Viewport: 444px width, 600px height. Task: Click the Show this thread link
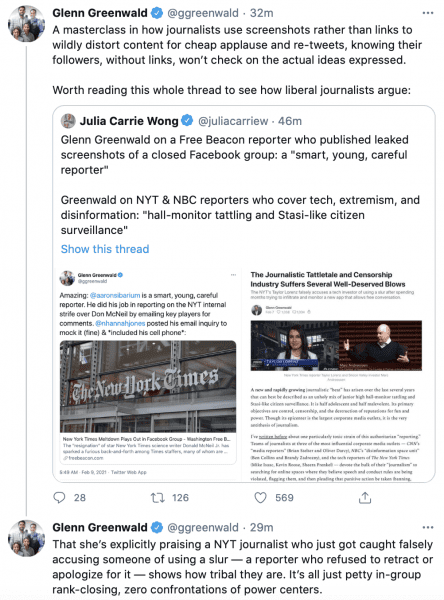105,249
